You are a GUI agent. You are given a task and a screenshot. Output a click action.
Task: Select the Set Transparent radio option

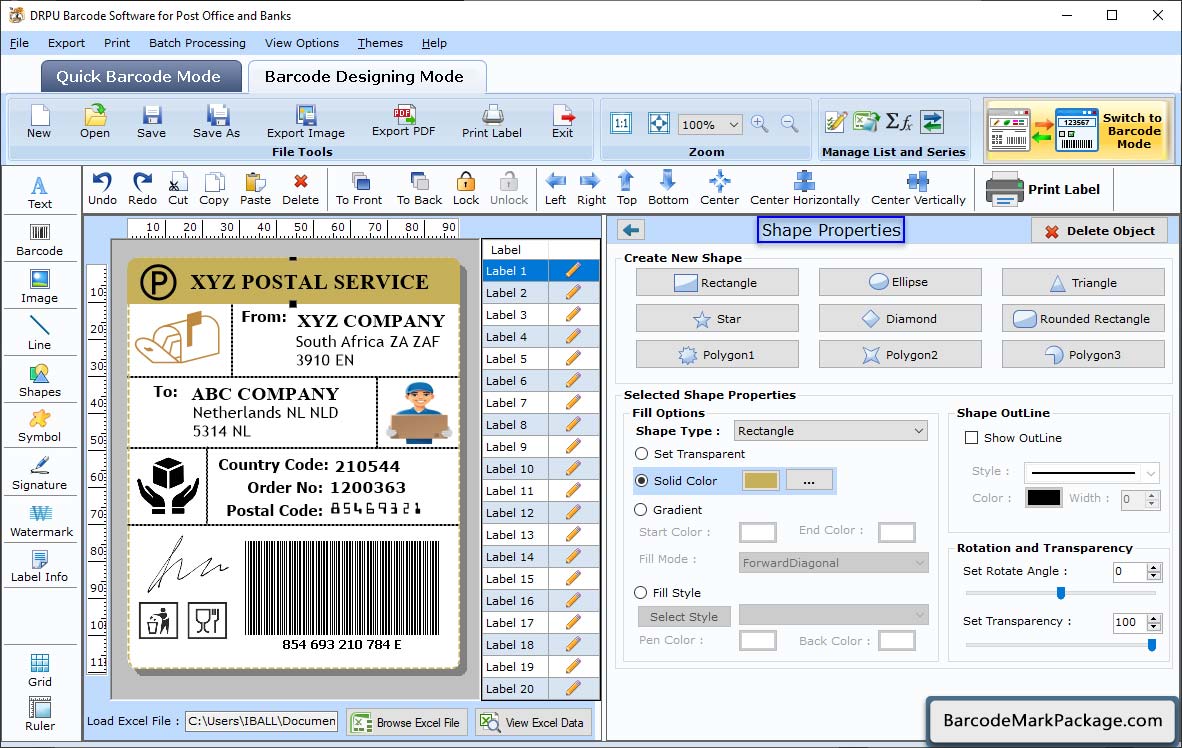pos(642,454)
